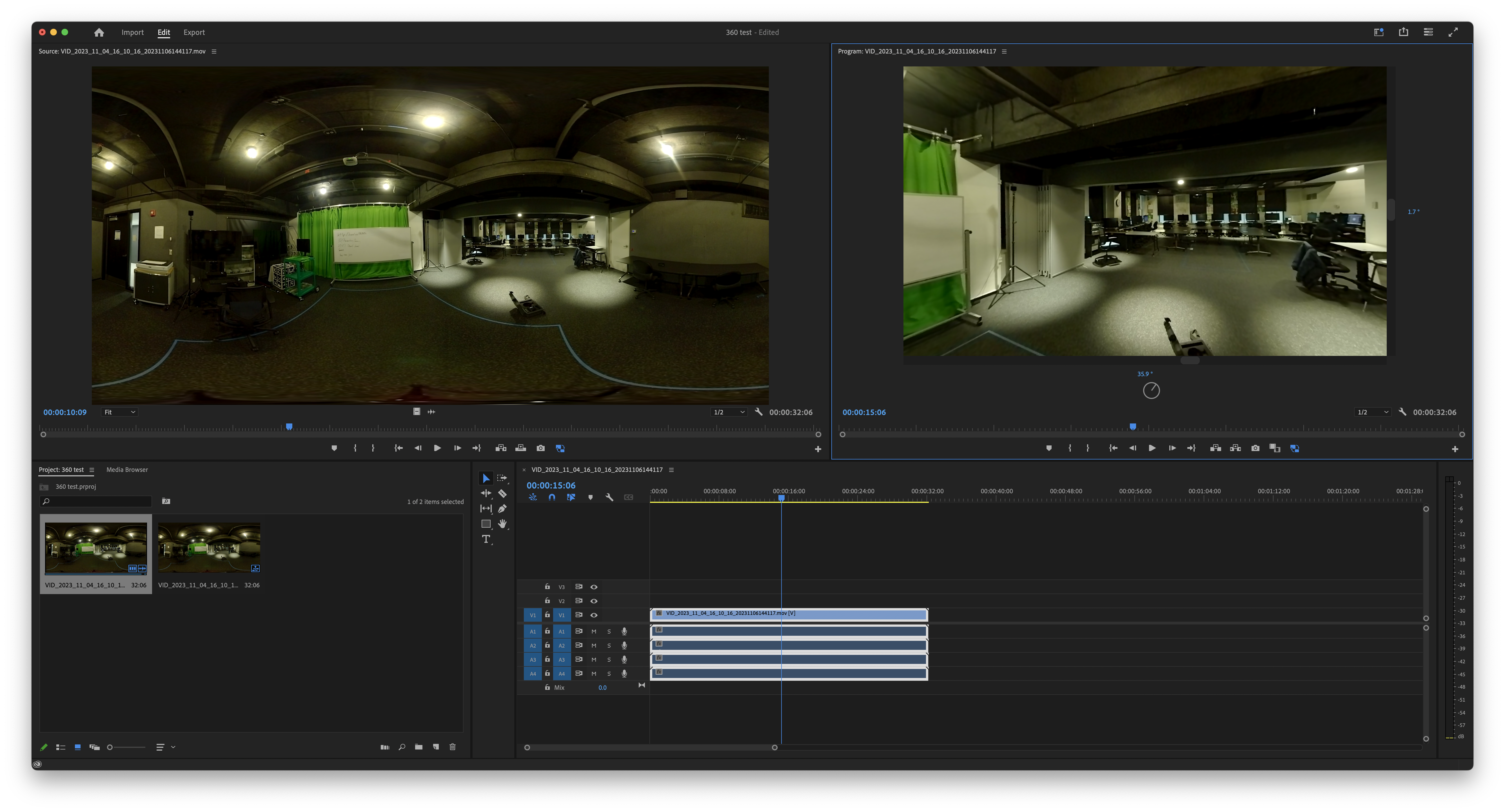This screenshot has width=1505, height=812.
Task: Open Program panel hamburger menu
Action: pos(1004,52)
